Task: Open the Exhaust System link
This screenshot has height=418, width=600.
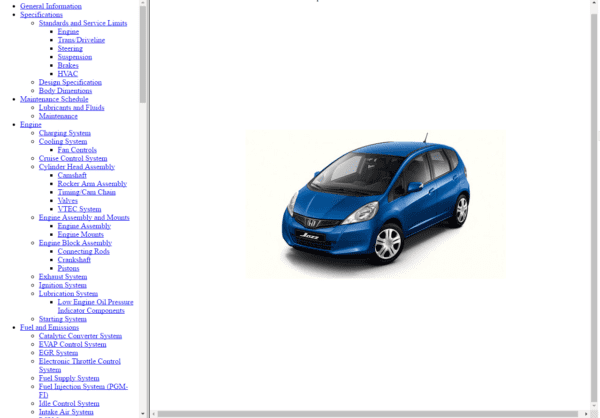Action: click(x=63, y=276)
